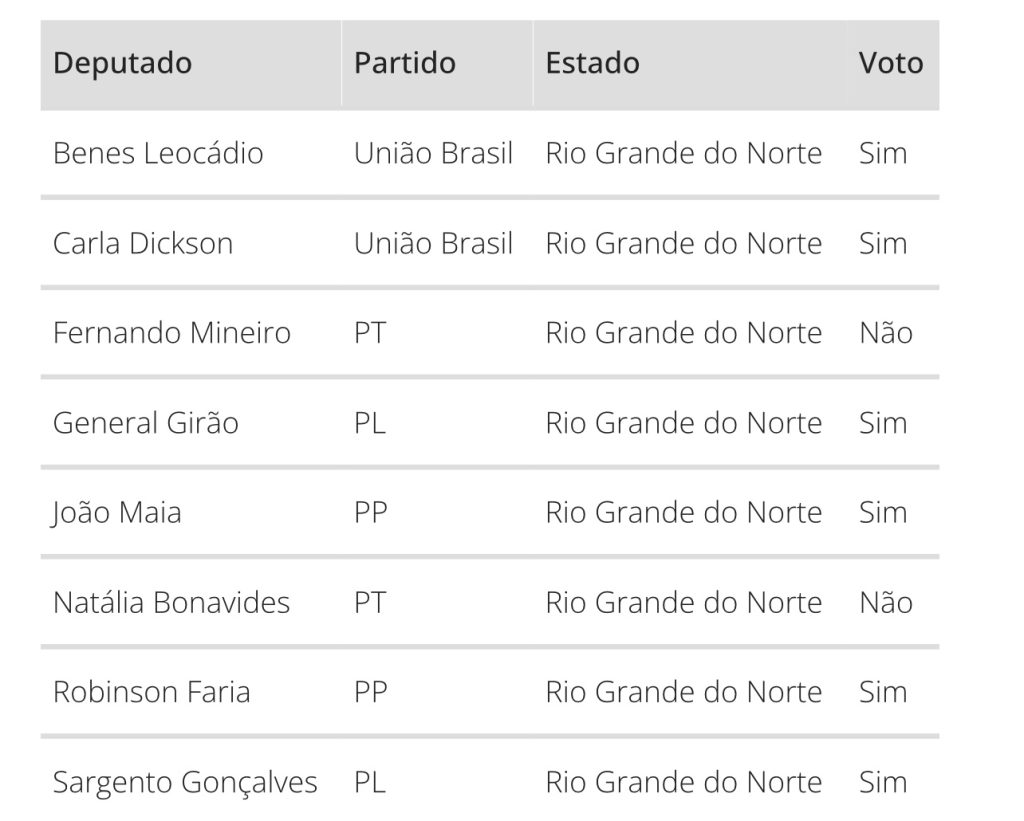Click PL party in General Girão's row
Viewport: 1024px width, 821px height.
(x=370, y=423)
